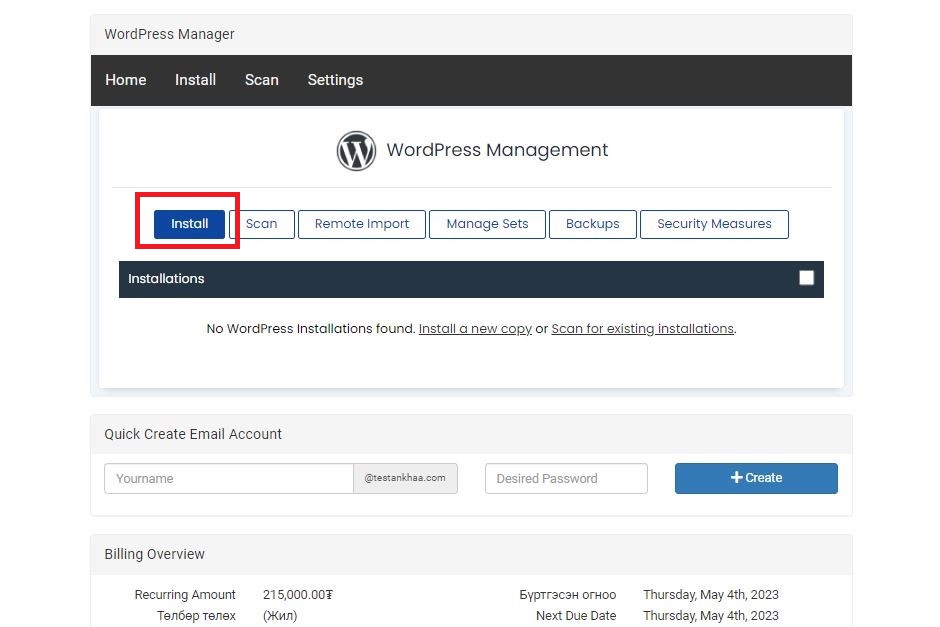
Task: Open Scan in the dark navigation bar
Action: [x=261, y=80]
